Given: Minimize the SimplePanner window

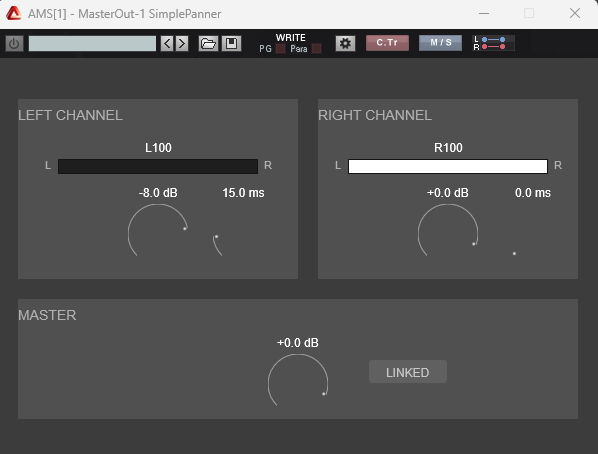Looking at the screenshot, I should point(484,13).
